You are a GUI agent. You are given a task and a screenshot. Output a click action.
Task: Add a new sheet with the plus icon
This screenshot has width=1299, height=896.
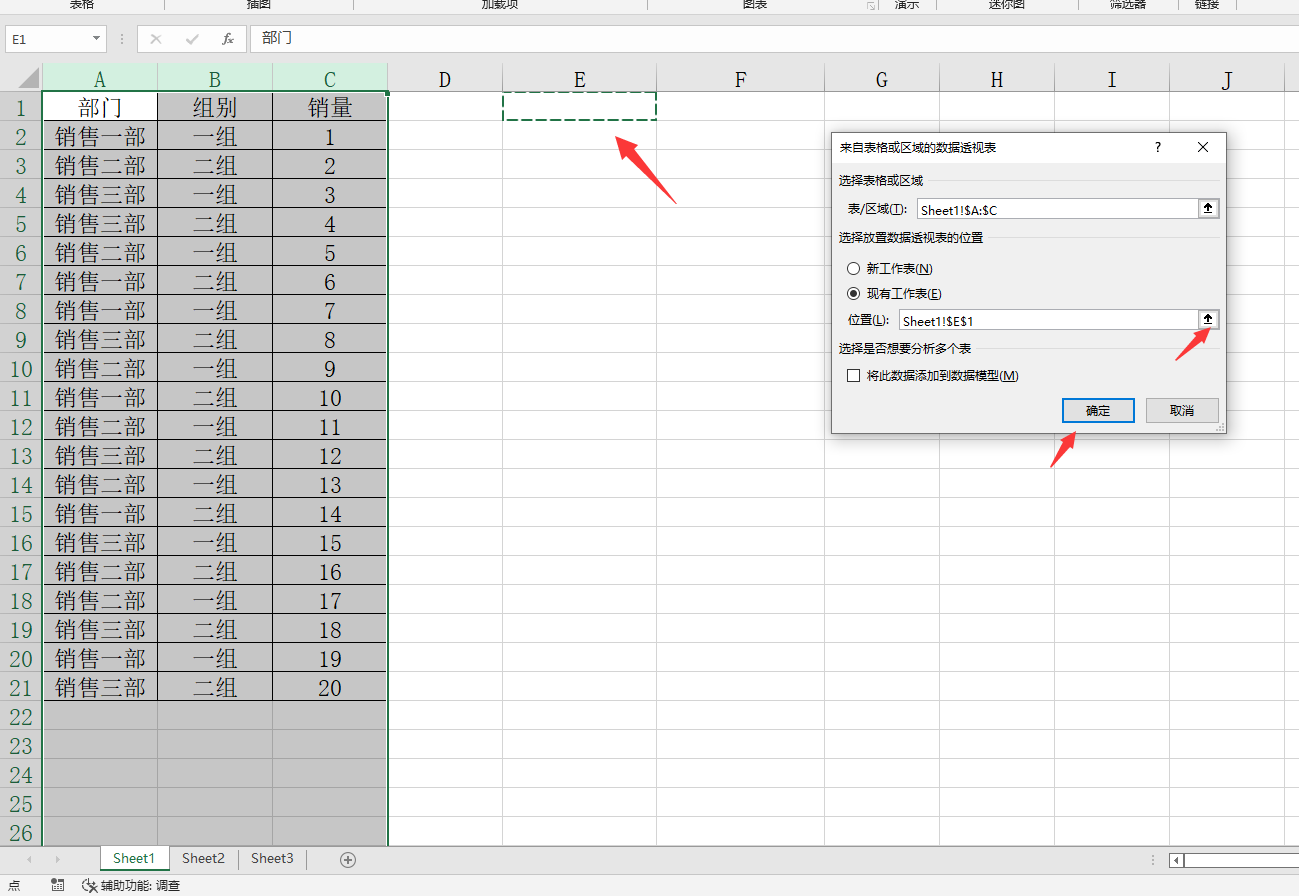348,859
